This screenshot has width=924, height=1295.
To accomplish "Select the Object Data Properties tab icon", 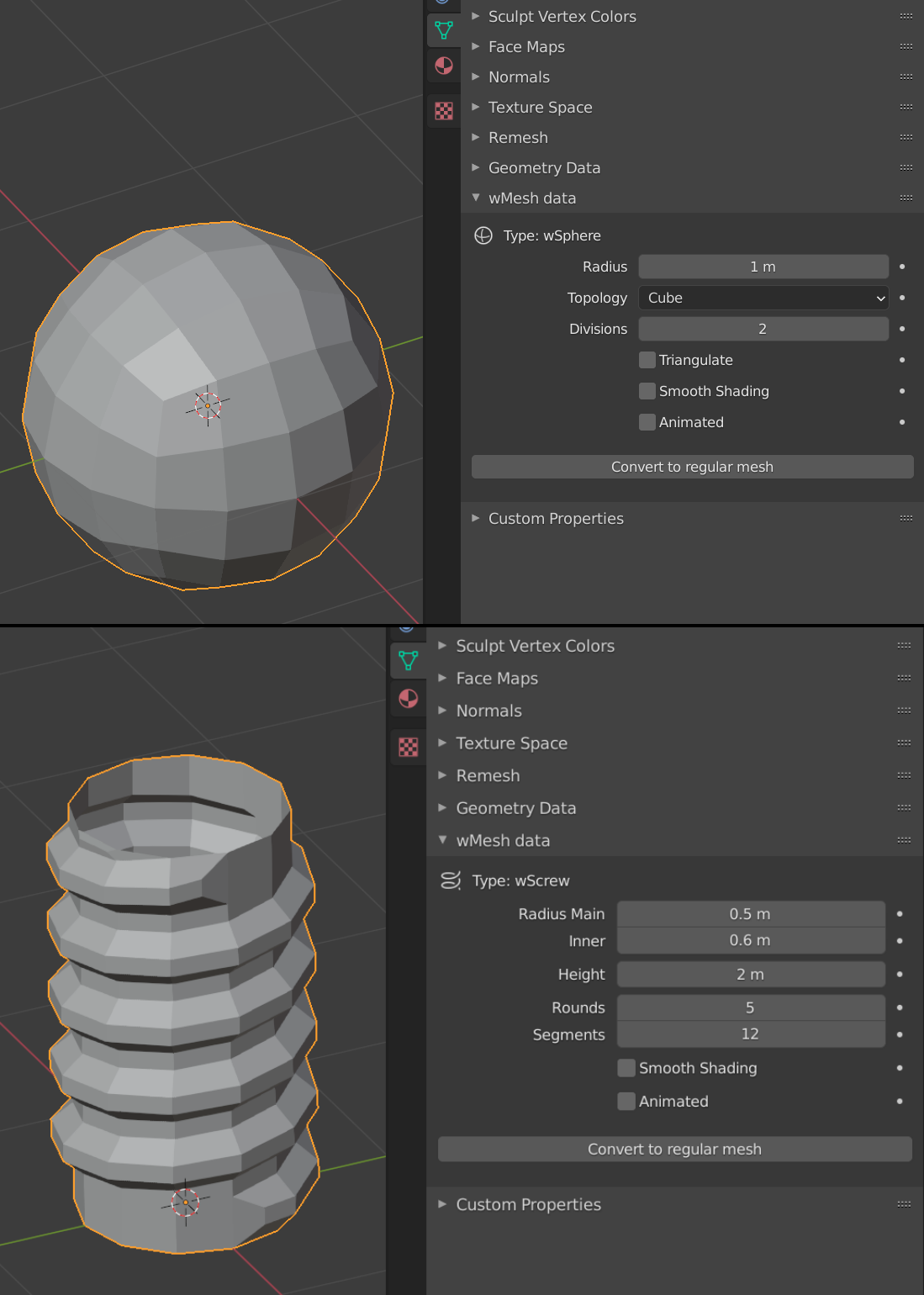I will click(443, 30).
